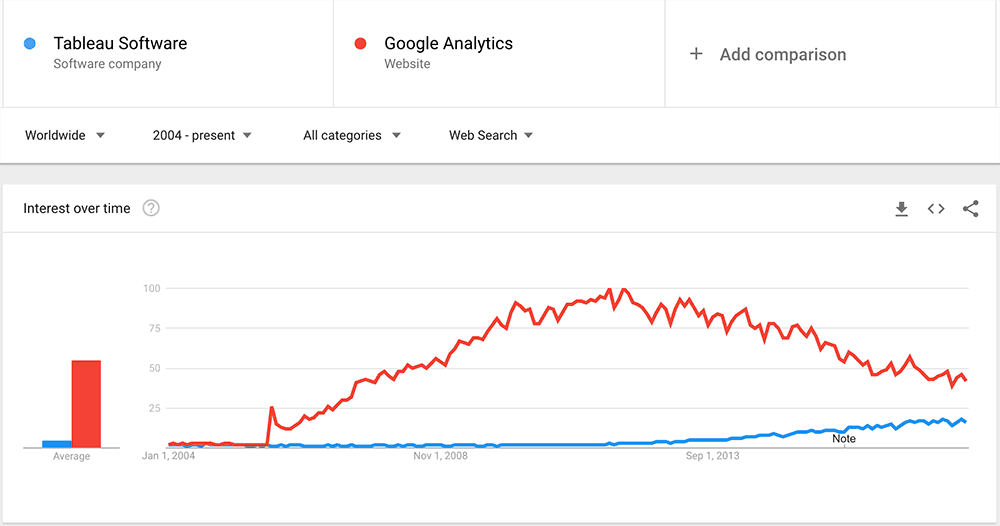The width and height of the screenshot is (1000, 526).
Task: Open the help icon beside Interest over time
Action: click(151, 208)
